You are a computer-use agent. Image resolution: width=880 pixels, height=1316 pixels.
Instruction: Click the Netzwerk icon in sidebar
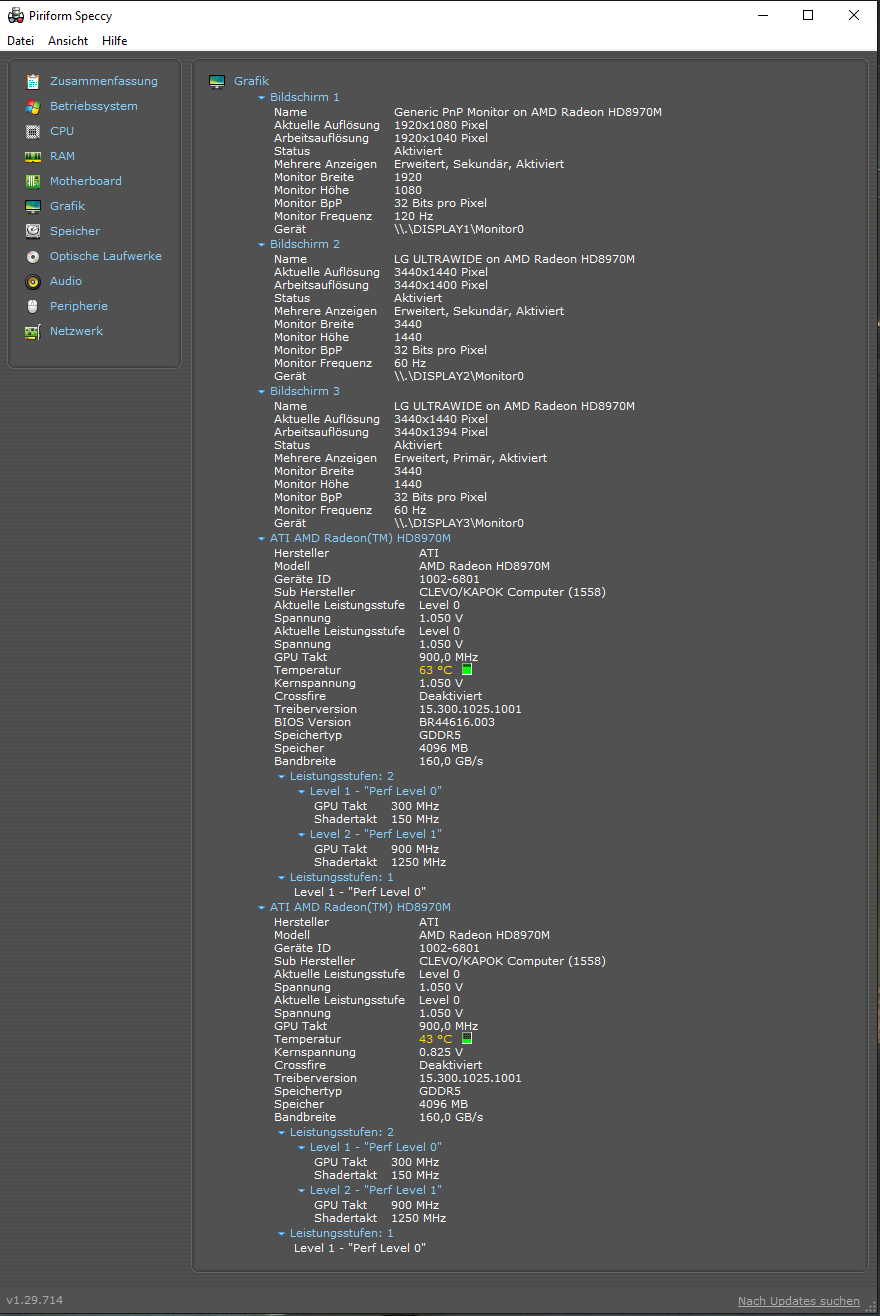coord(33,331)
